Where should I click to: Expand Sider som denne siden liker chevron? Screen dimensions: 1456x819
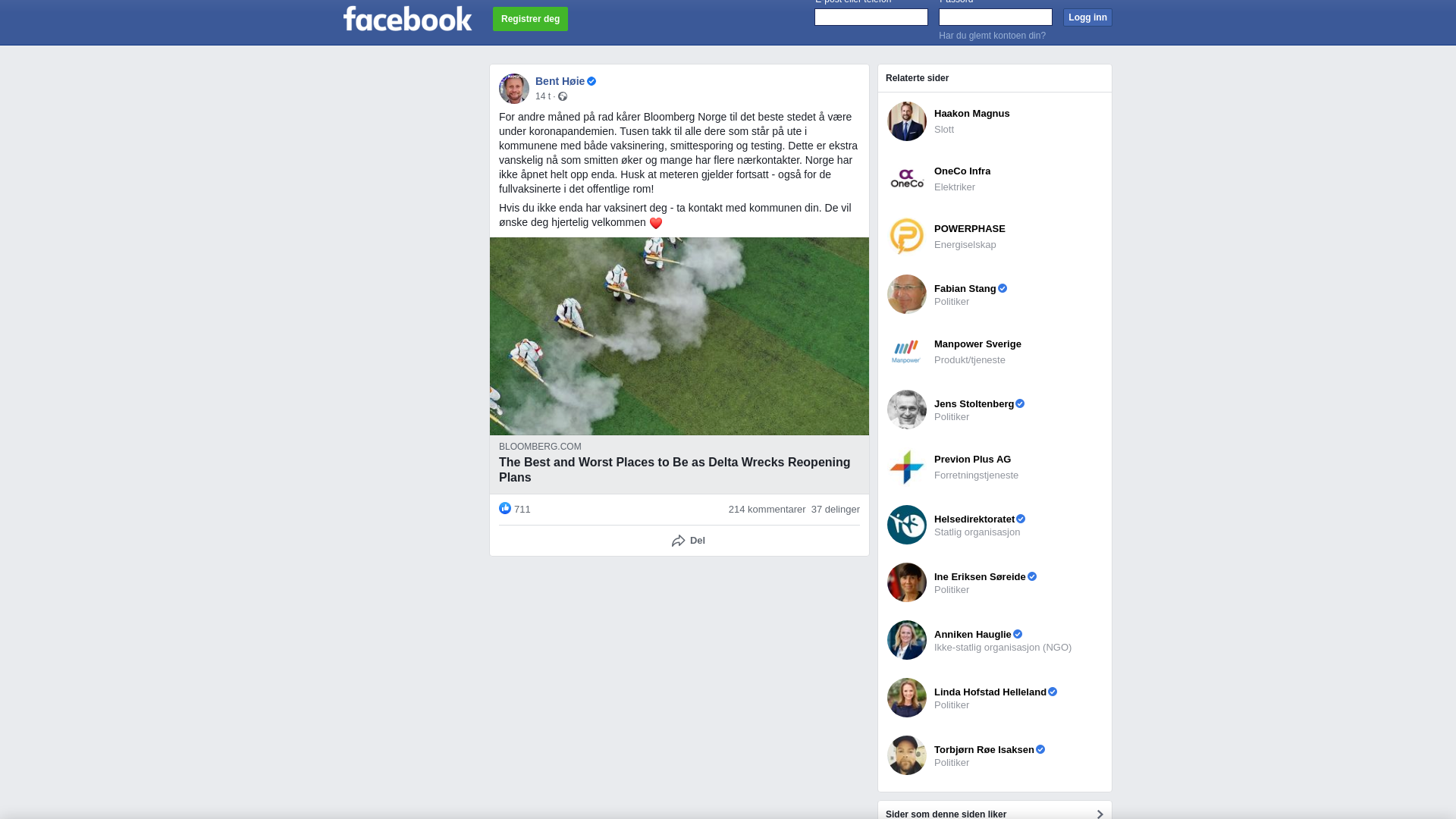click(x=1100, y=814)
